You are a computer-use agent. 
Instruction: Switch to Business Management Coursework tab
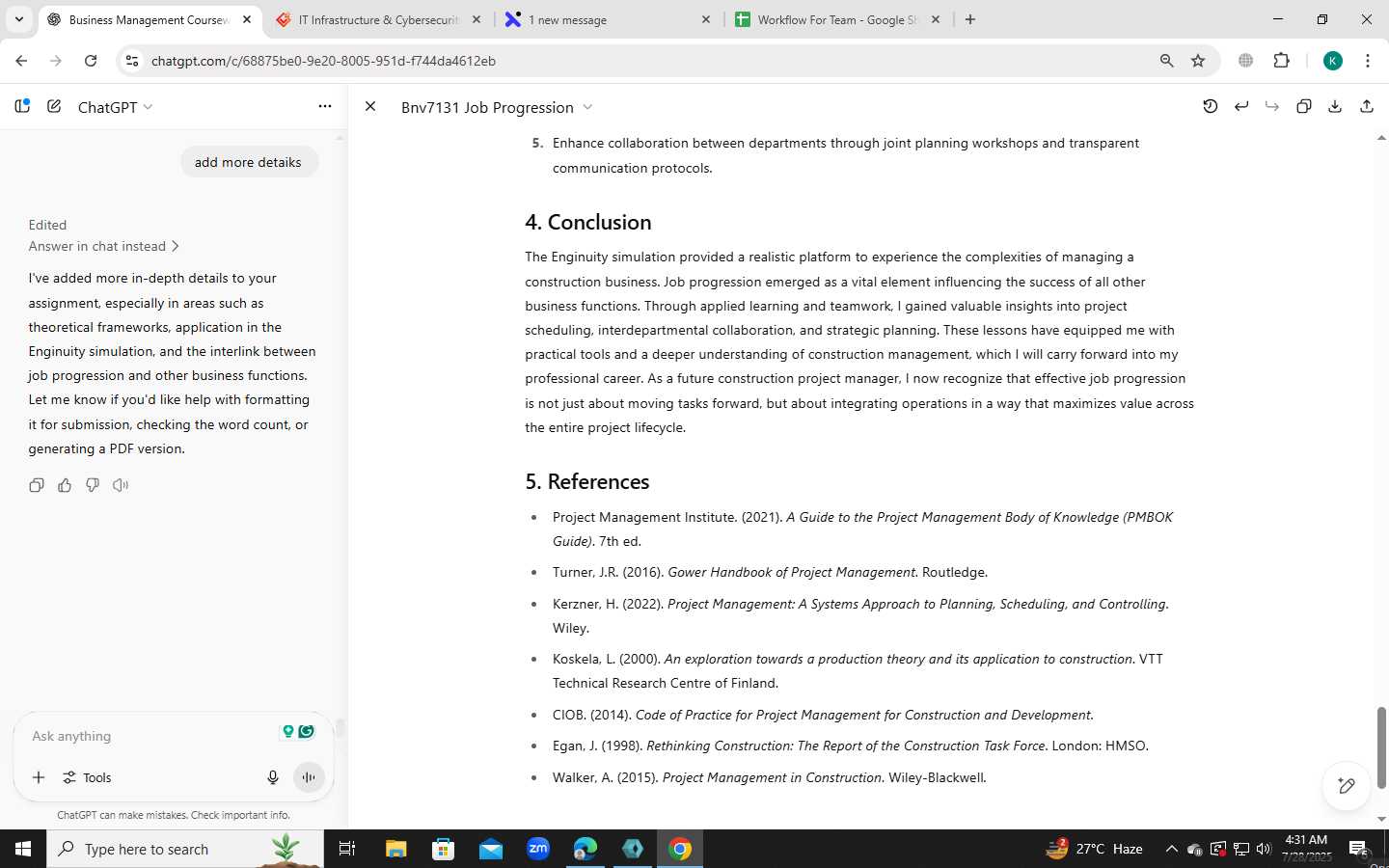click(x=149, y=19)
